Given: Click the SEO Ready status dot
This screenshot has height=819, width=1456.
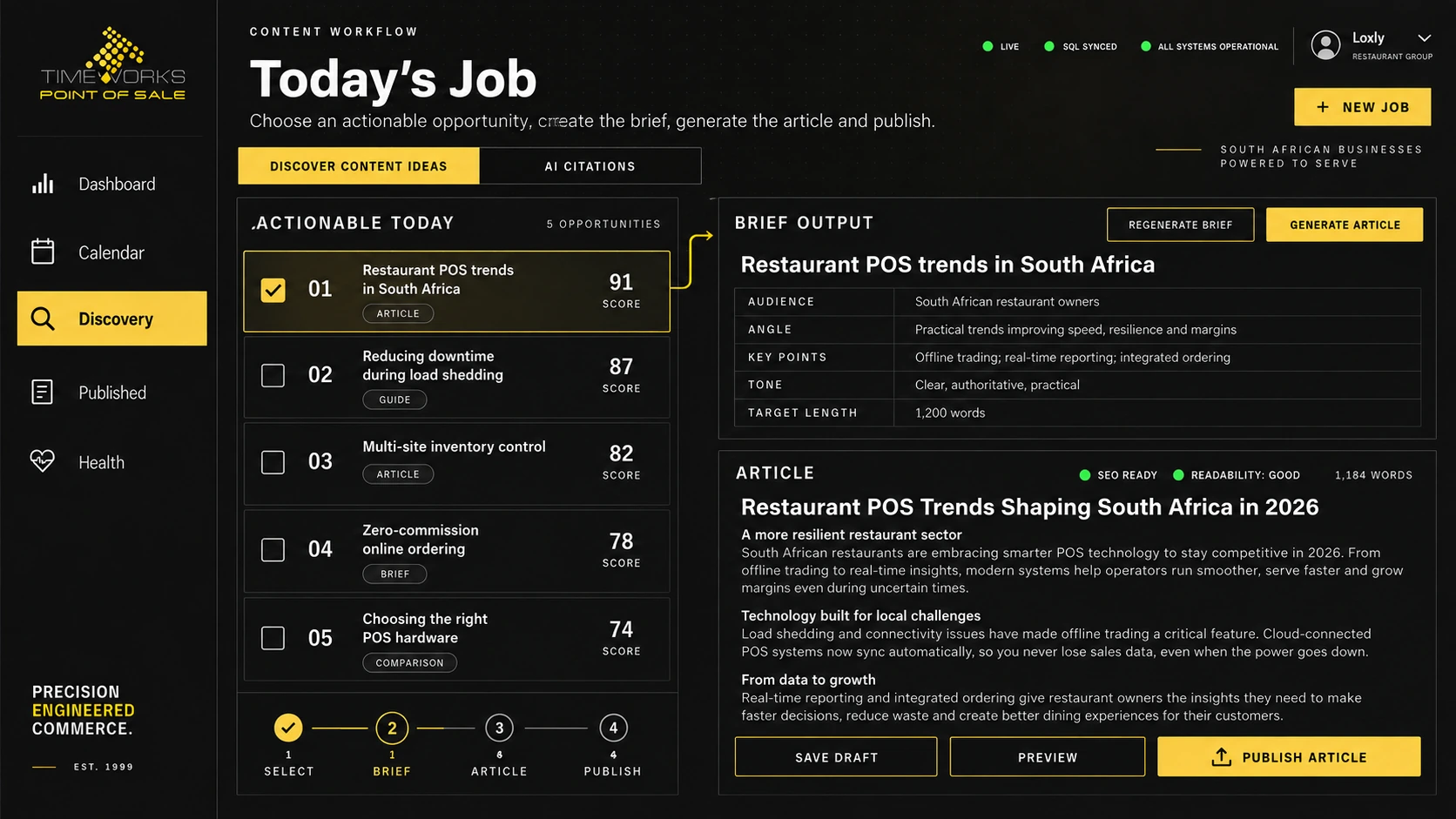Looking at the screenshot, I should 1085,475.
